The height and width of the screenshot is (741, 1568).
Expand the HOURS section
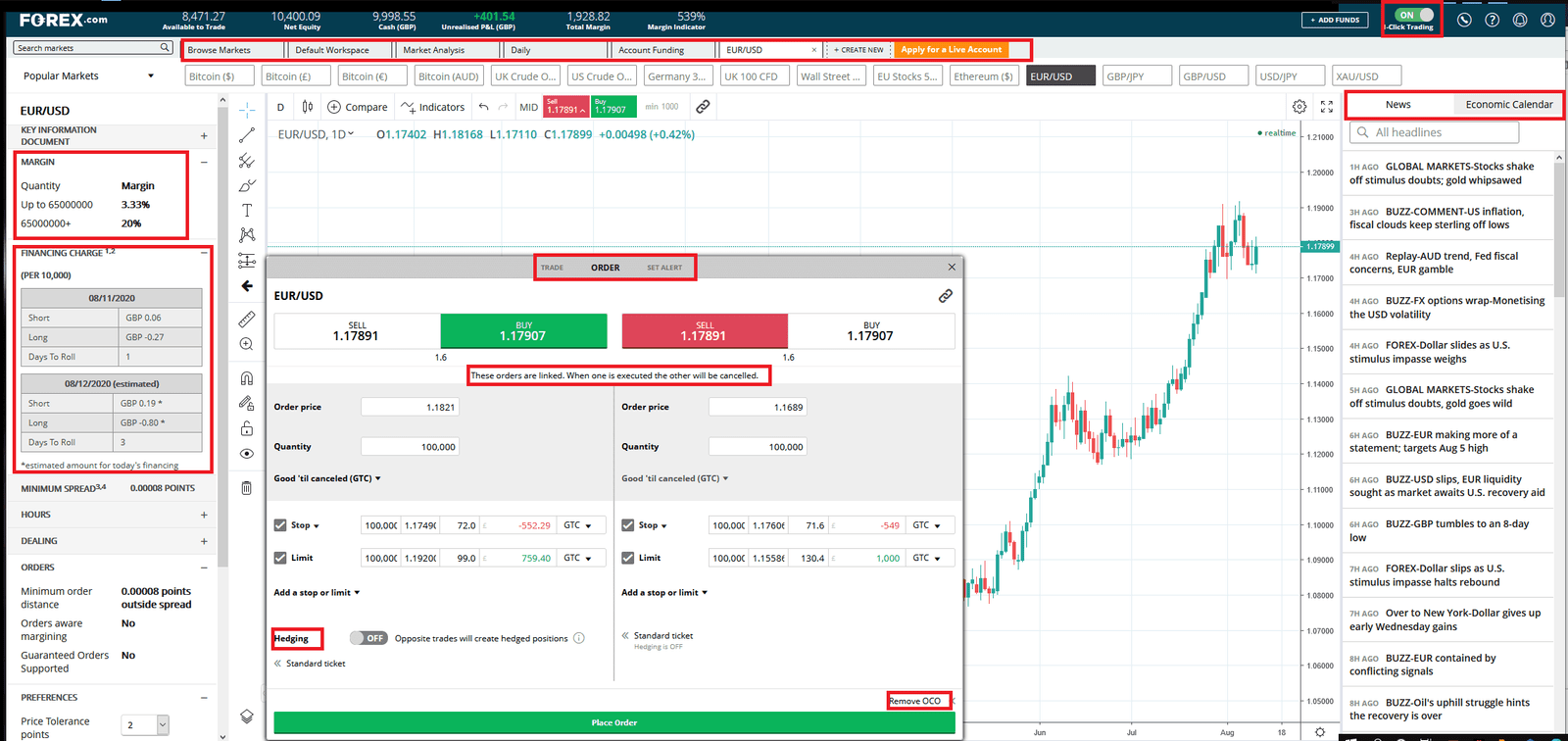click(204, 515)
